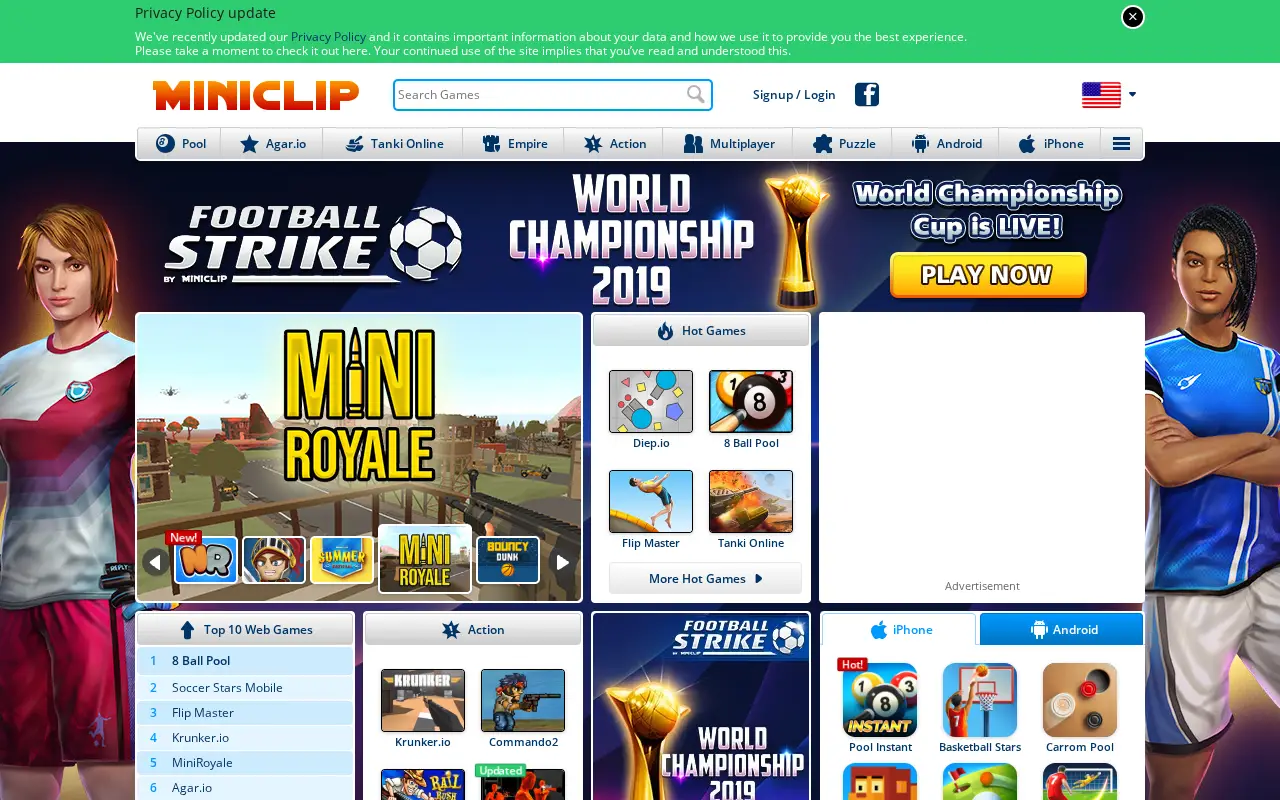Screen dimensions: 1280x800
Task: Open Signup / Login link
Action: [794, 95]
